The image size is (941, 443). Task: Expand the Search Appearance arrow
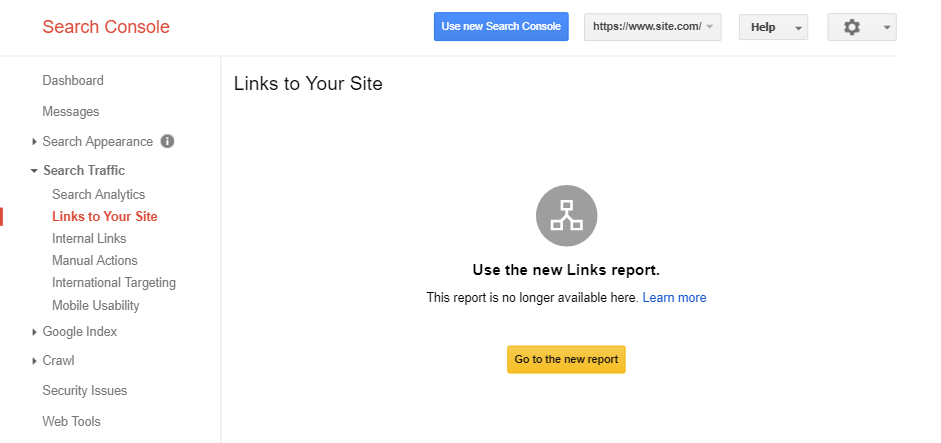pyautogui.click(x=34, y=142)
